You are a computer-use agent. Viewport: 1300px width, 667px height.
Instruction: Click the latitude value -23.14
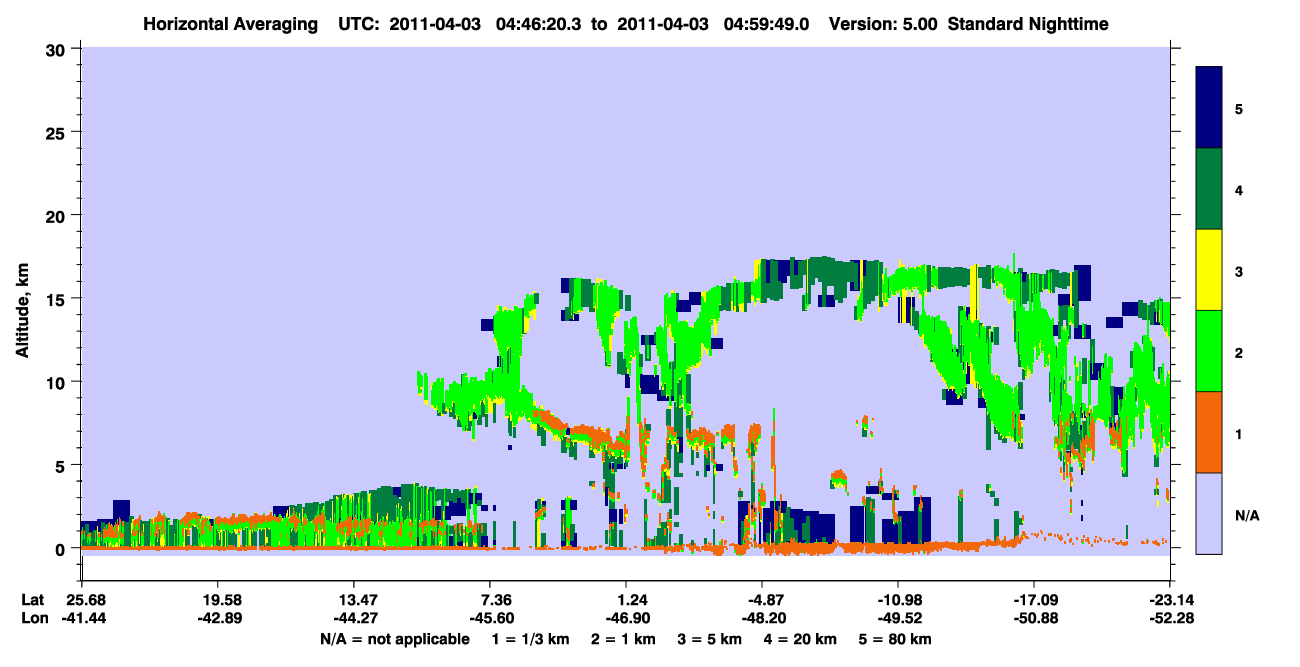1170,600
